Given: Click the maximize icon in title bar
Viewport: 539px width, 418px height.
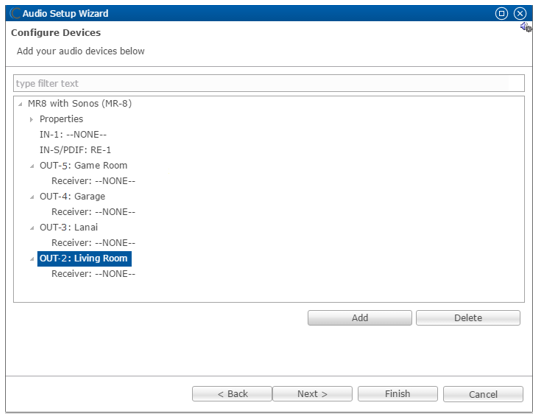Looking at the screenshot, I should (501, 13).
